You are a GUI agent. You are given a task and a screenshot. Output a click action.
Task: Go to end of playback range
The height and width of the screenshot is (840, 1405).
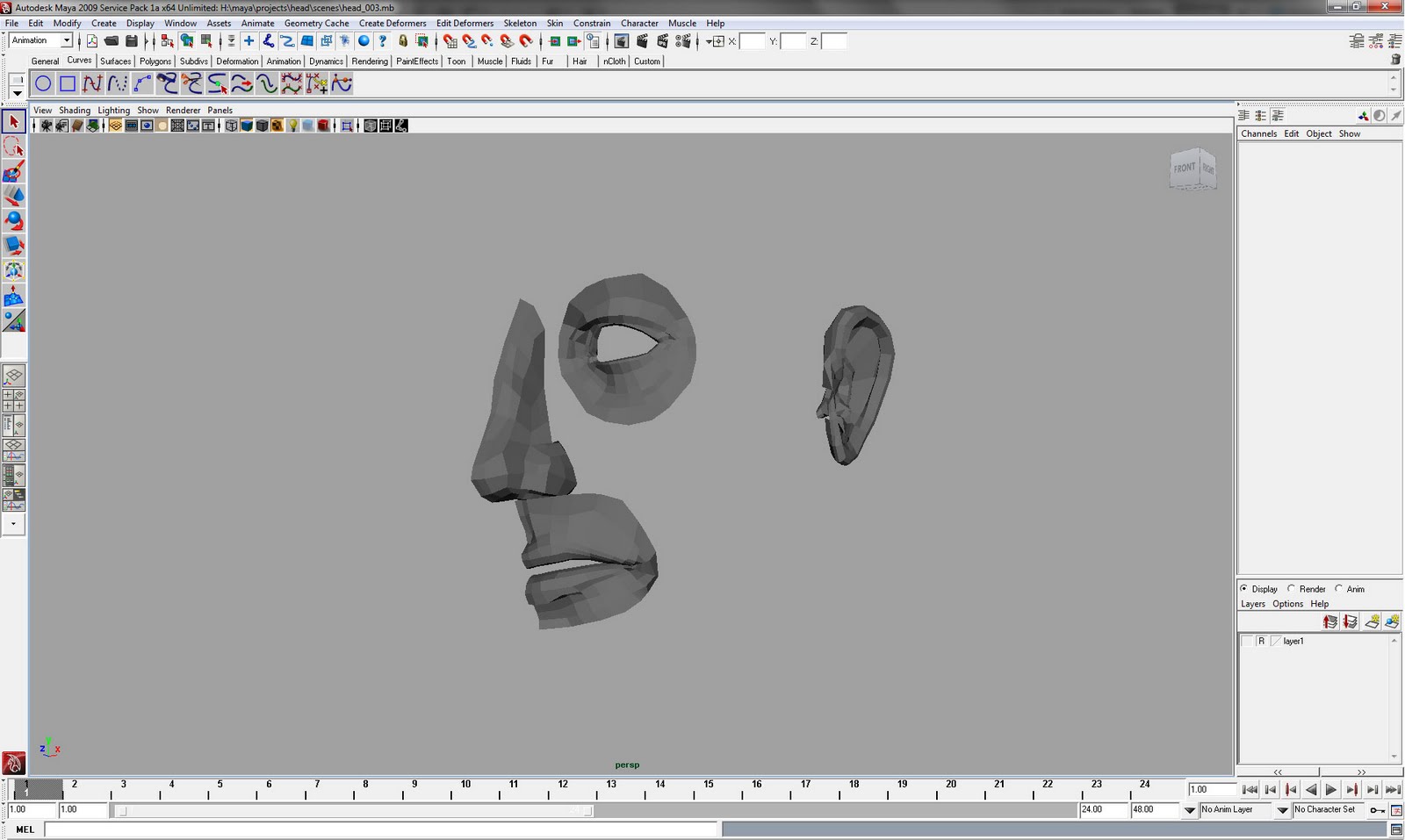pyautogui.click(x=1393, y=790)
